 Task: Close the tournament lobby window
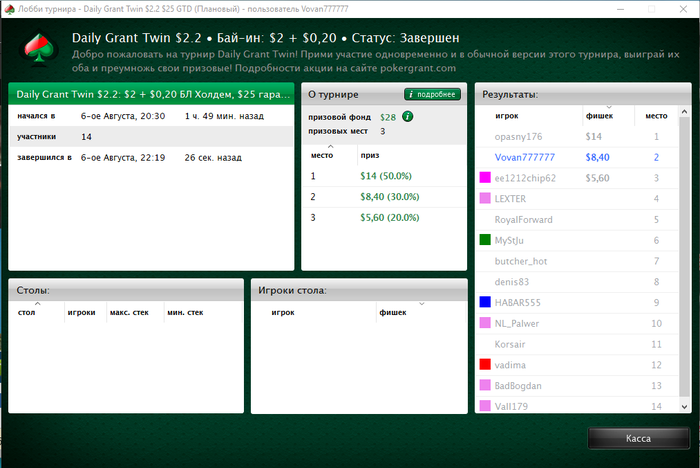[x=683, y=9]
